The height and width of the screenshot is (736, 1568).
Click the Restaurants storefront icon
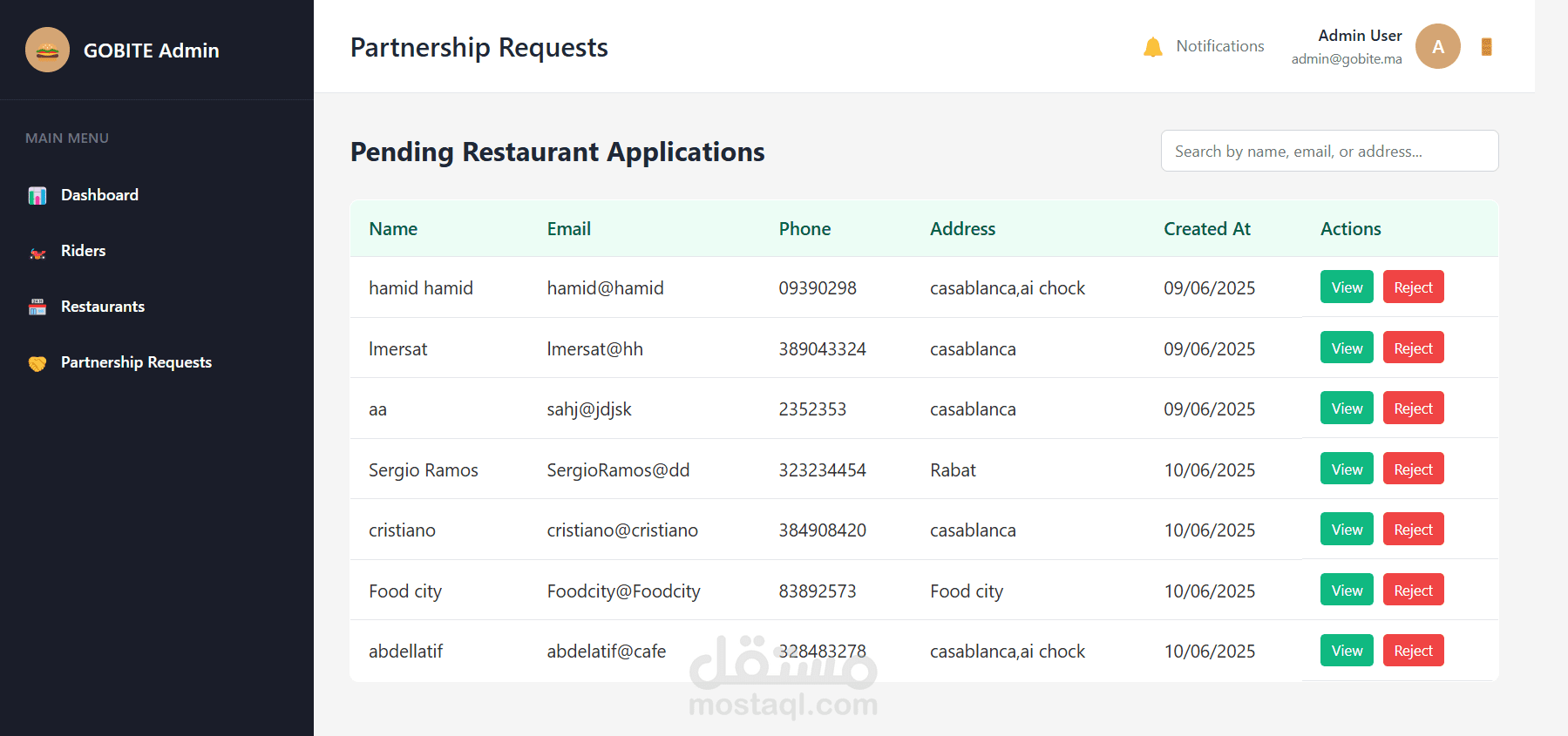[x=37, y=307]
